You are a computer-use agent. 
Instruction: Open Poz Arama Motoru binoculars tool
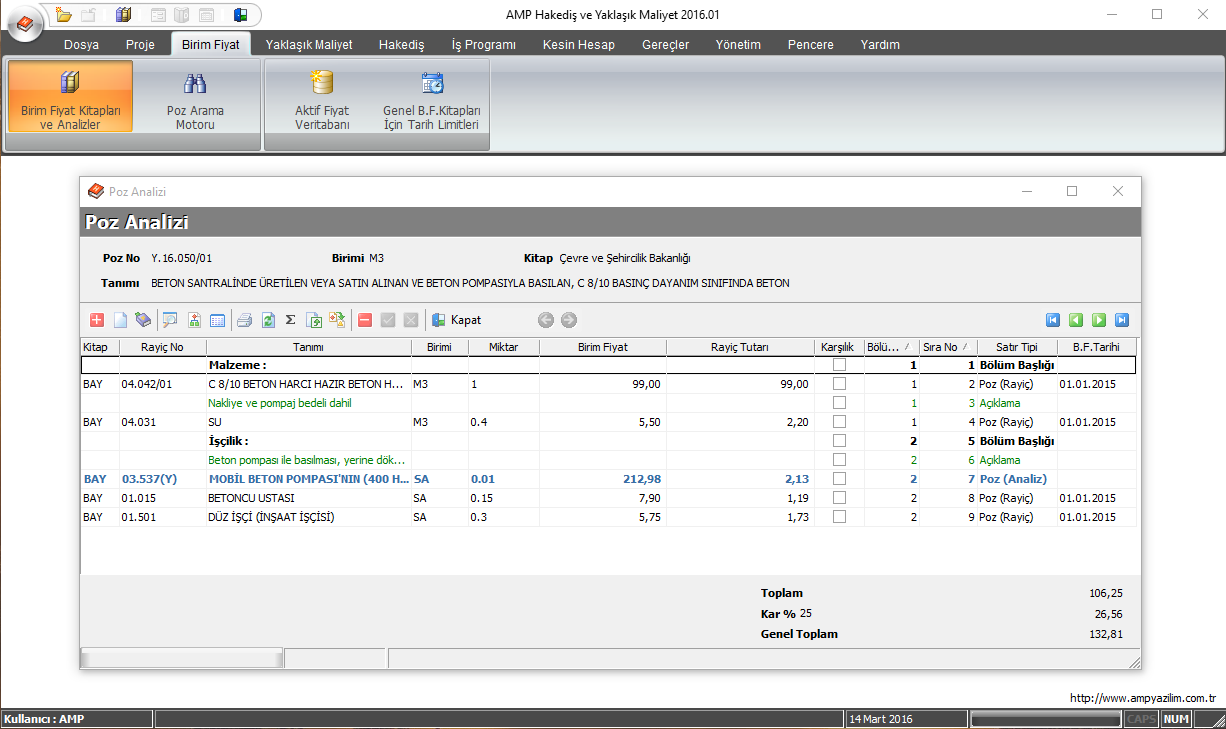point(195,97)
